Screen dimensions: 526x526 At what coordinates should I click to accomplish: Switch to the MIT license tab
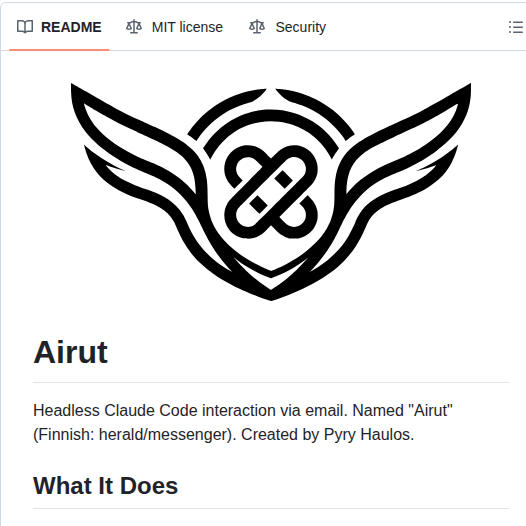174,27
